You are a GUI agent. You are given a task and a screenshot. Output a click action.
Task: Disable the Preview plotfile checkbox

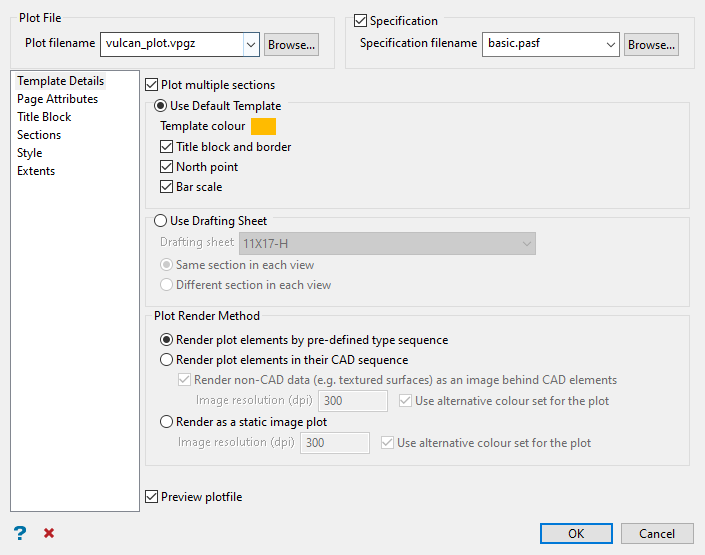(152, 497)
